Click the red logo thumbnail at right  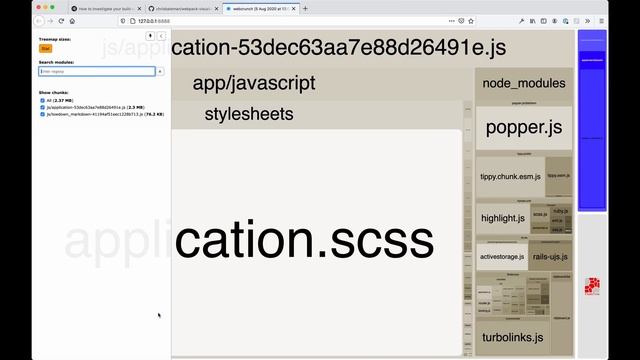pos(592,286)
